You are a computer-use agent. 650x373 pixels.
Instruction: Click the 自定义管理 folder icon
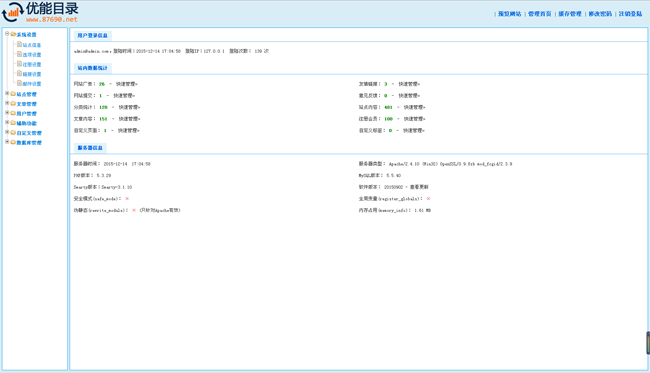[13, 133]
